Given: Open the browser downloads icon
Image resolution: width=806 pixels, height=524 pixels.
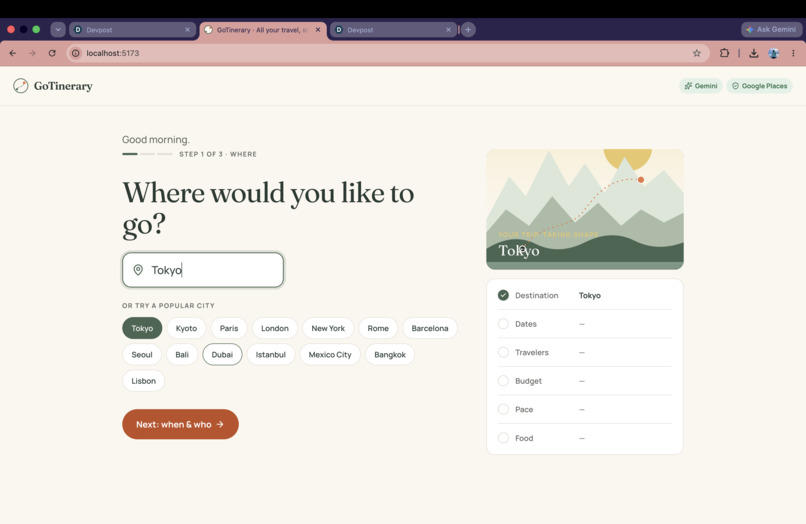Looking at the screenshot, I should pyautogui.click(x=754, y=53).
